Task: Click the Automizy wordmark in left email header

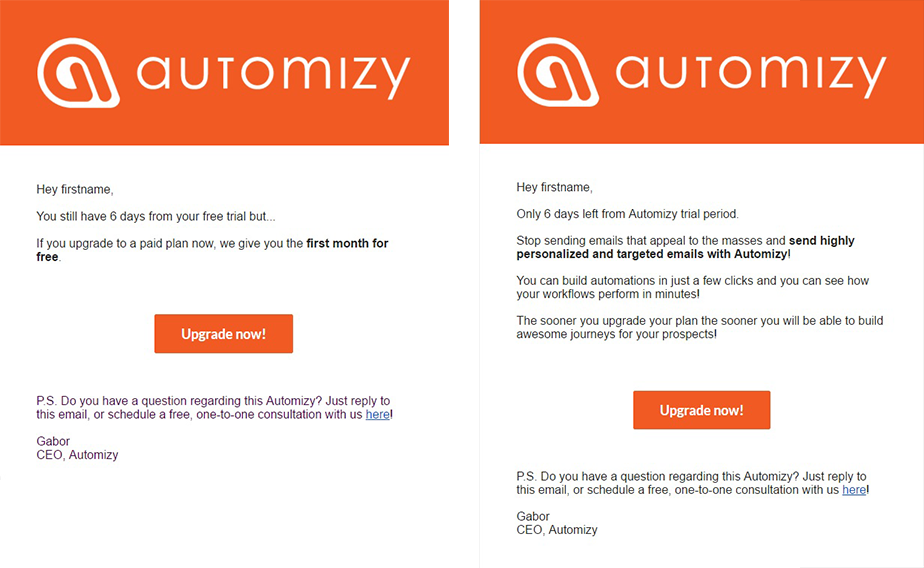Action: [273, 75]
